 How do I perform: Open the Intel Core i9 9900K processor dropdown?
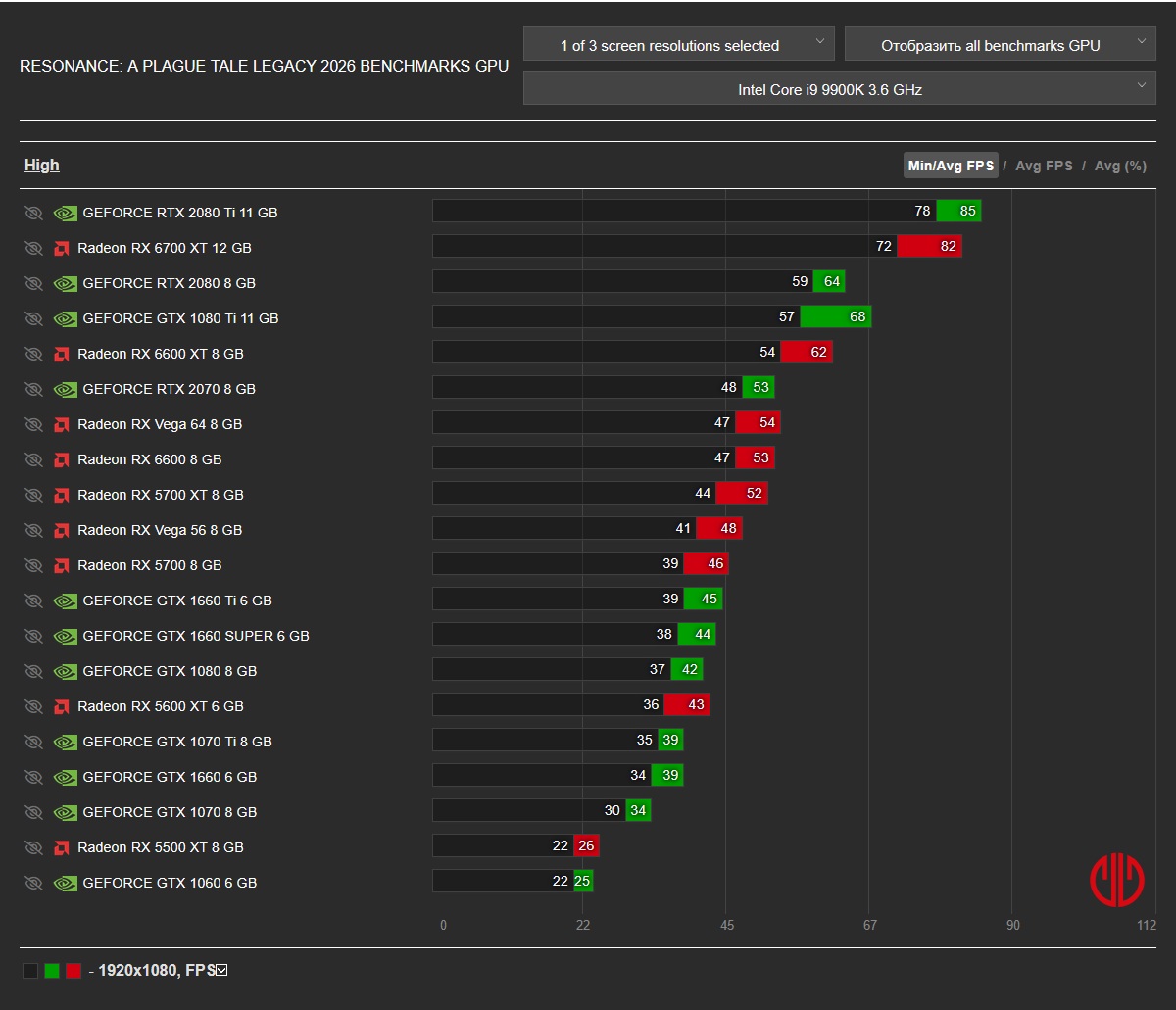[x=840, y=88]
